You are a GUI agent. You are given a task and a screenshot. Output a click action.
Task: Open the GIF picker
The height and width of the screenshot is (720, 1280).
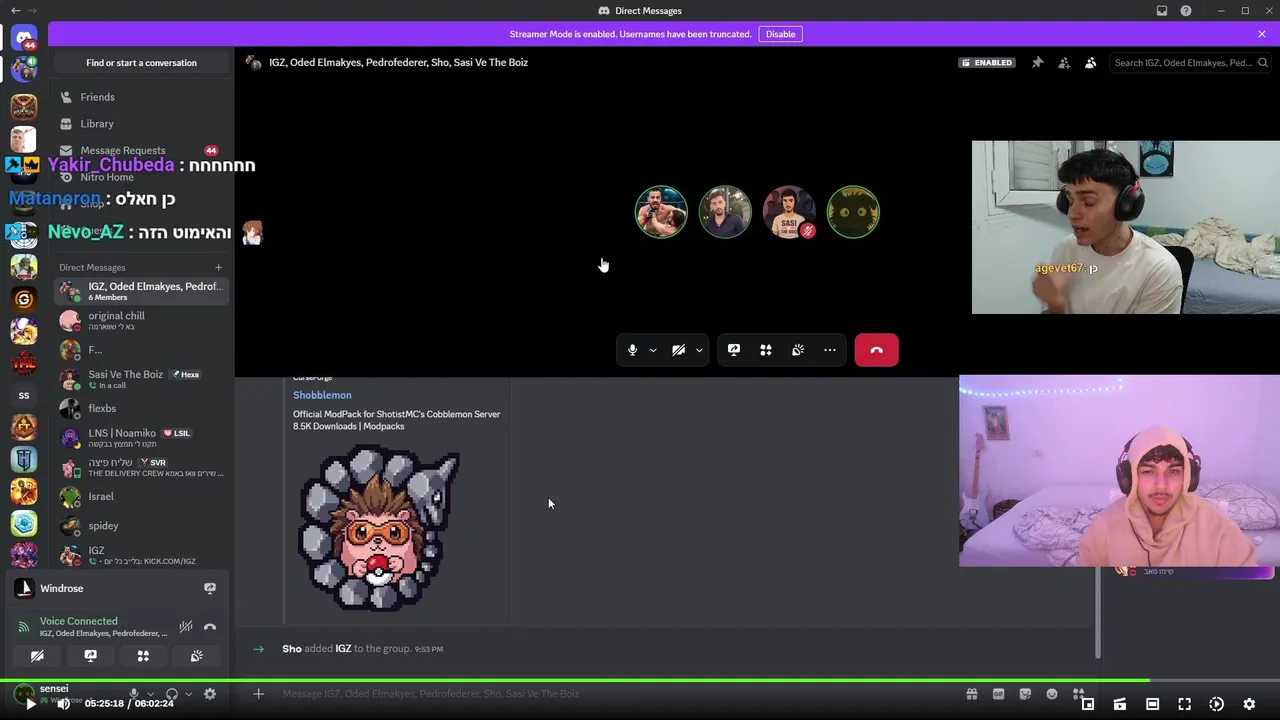coord(998,694)
